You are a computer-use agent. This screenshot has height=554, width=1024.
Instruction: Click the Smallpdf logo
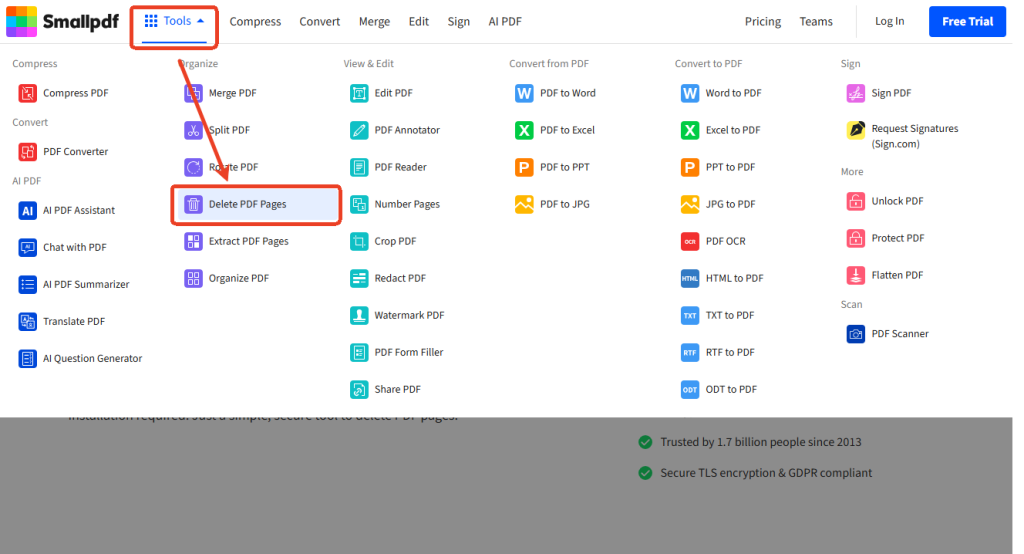click(63, 22)
